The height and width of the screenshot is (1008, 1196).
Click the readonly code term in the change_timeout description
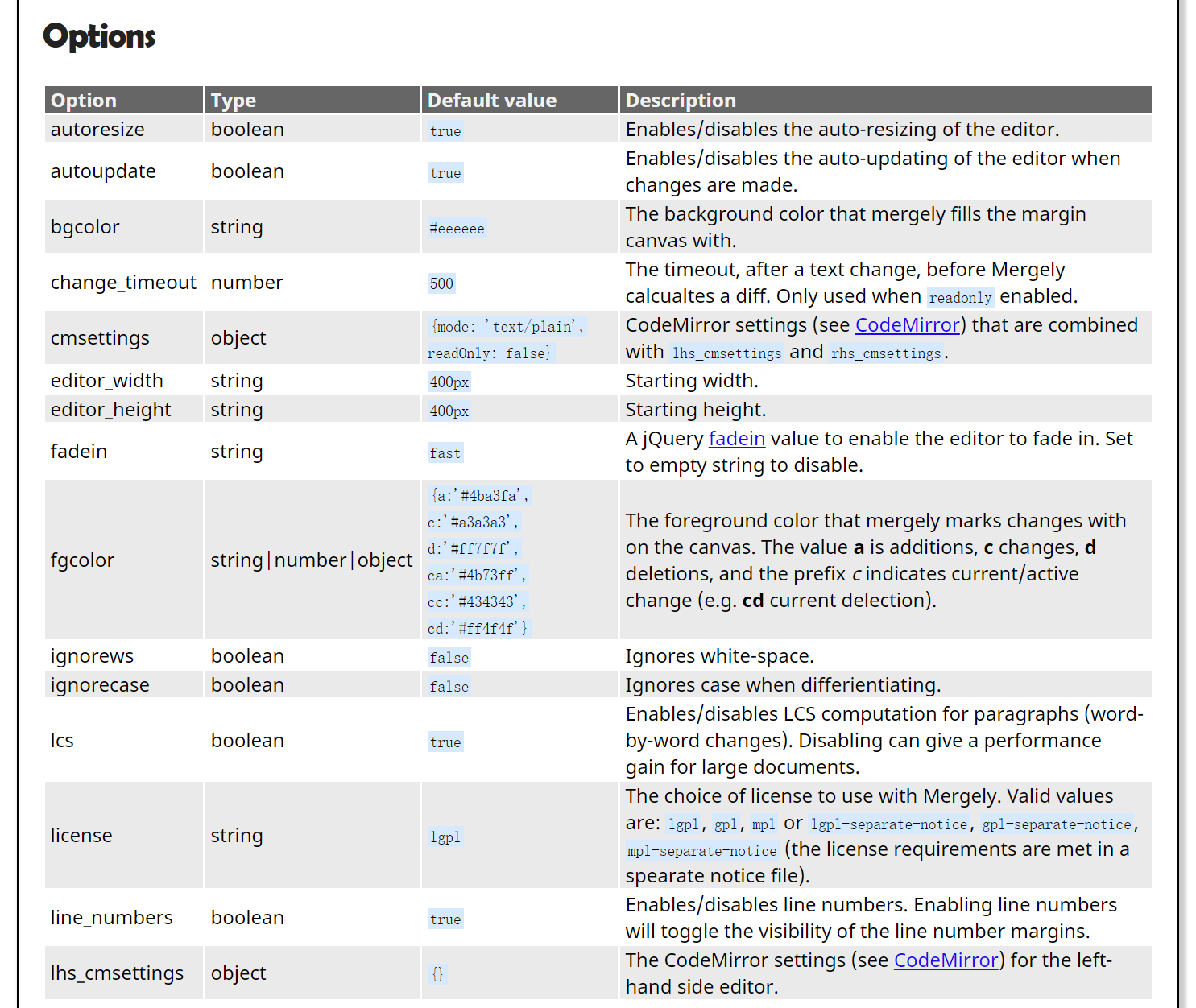pyautogui.click(x=960, y=298)
